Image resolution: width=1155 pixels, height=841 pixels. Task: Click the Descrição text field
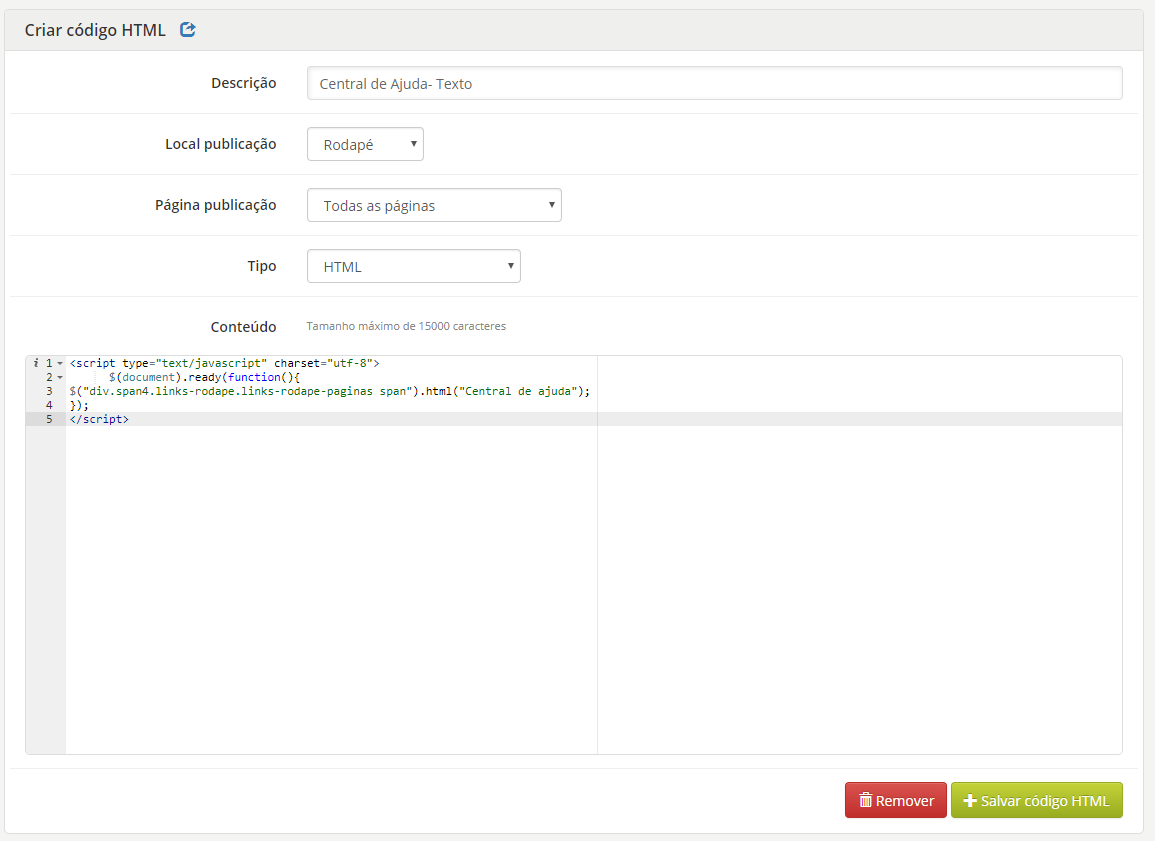(x=715, y=83)
